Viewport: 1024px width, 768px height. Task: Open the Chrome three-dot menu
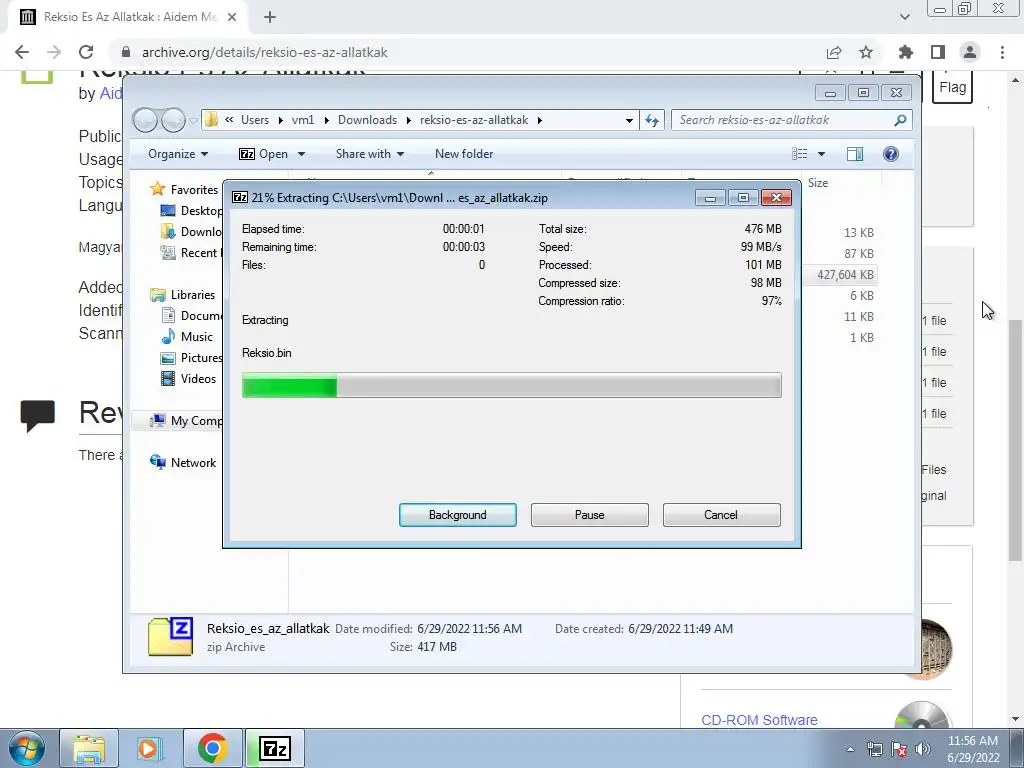coord(1002,52)
